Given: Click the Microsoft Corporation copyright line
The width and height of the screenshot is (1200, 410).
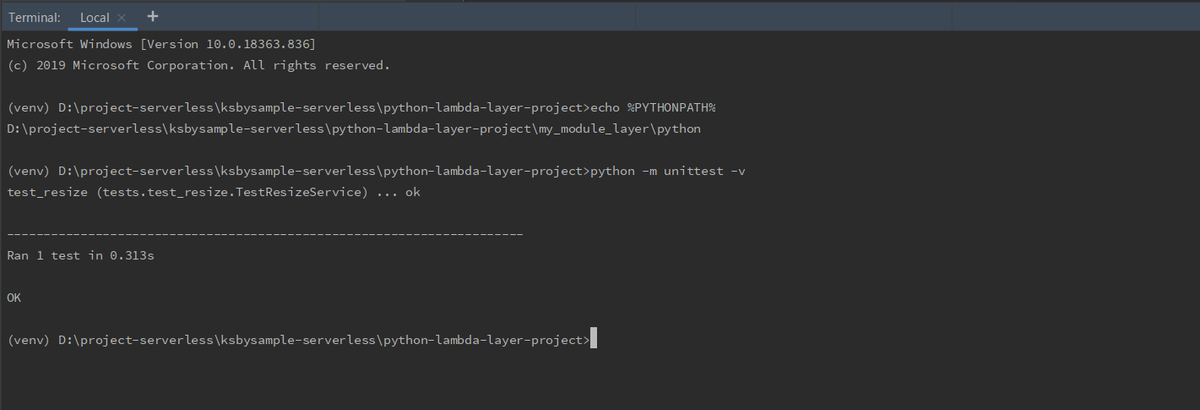Looking at the screenshot, I should point(197,65).
